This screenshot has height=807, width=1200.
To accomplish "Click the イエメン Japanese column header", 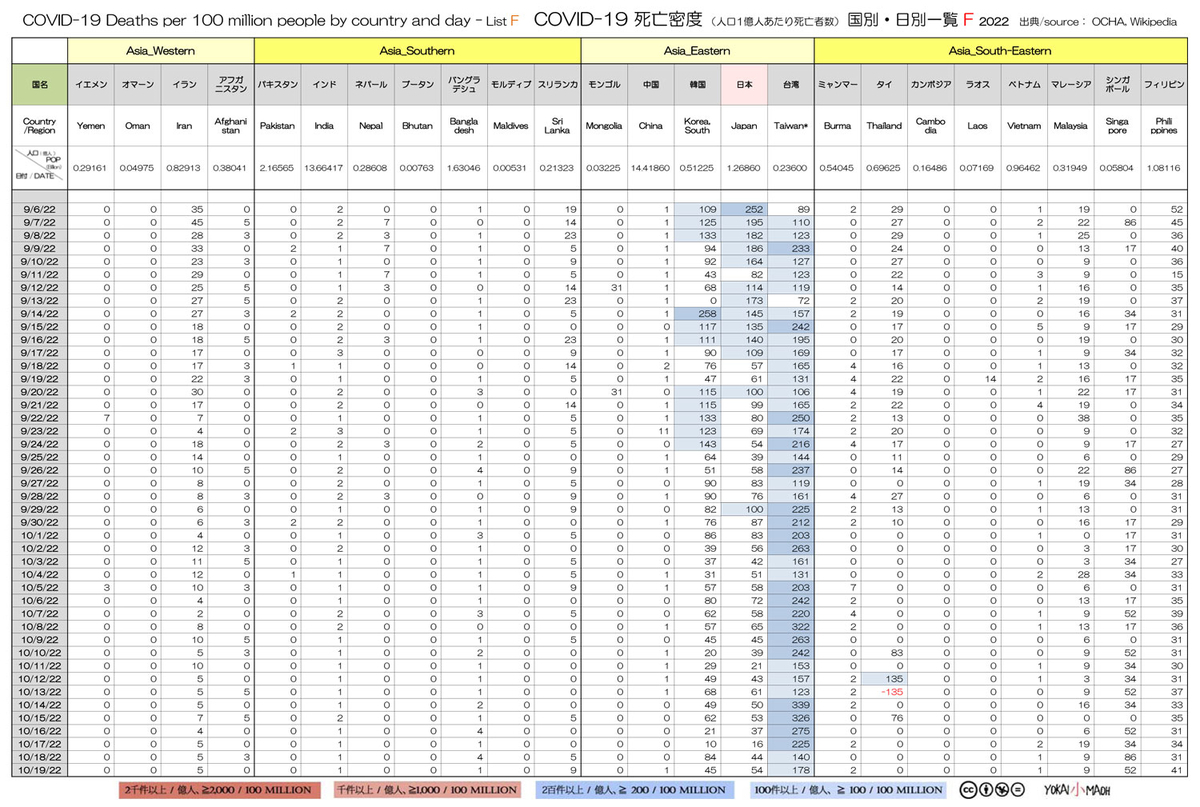I will 91,86.
